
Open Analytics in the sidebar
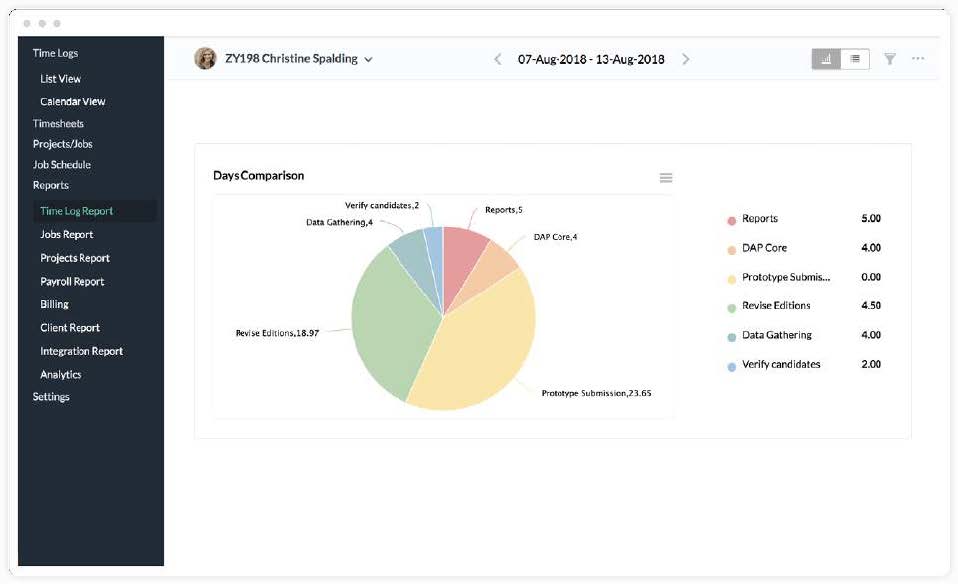tap(60, 374)
